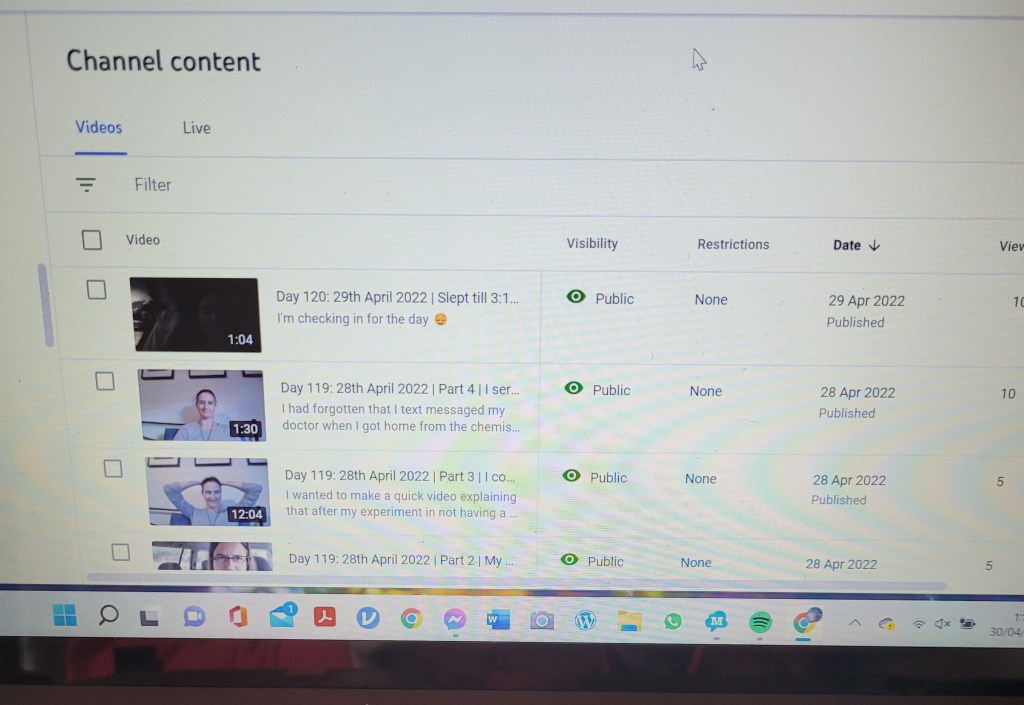Switch to the Live tab
Image resolution: width=1024 pixels, height=705 pixels.
(196, 128)
